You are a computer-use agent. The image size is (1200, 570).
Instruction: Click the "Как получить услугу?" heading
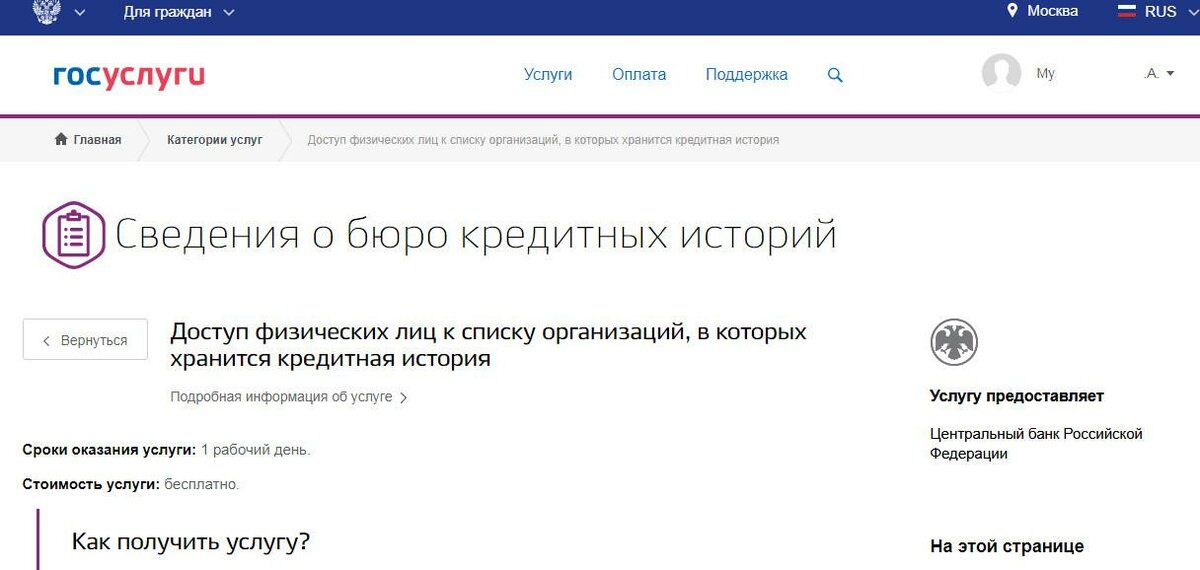click(x=191, y=542)
